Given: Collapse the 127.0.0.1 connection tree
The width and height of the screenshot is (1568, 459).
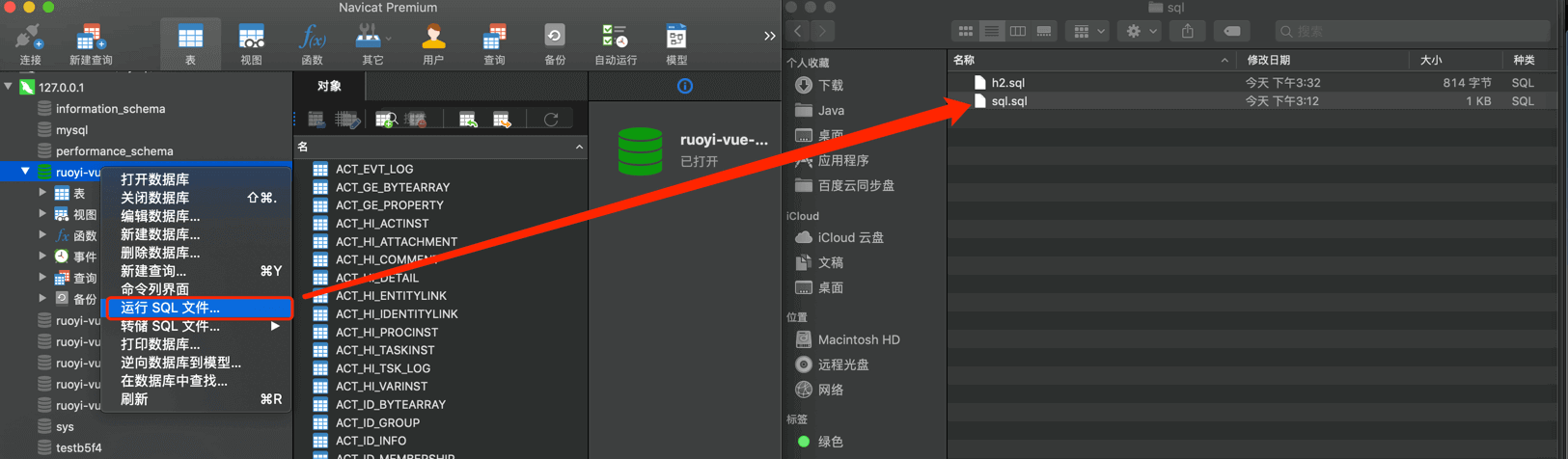Looking at the screenshot, I should 9,87.
